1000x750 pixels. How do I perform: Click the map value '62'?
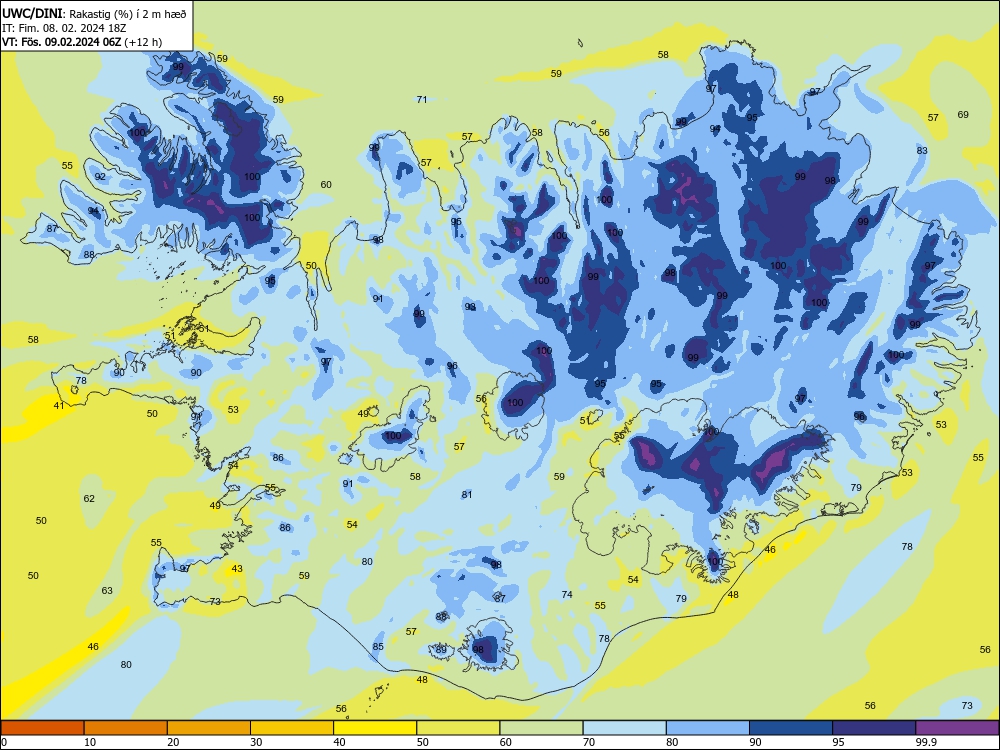[x=89, y=499]
